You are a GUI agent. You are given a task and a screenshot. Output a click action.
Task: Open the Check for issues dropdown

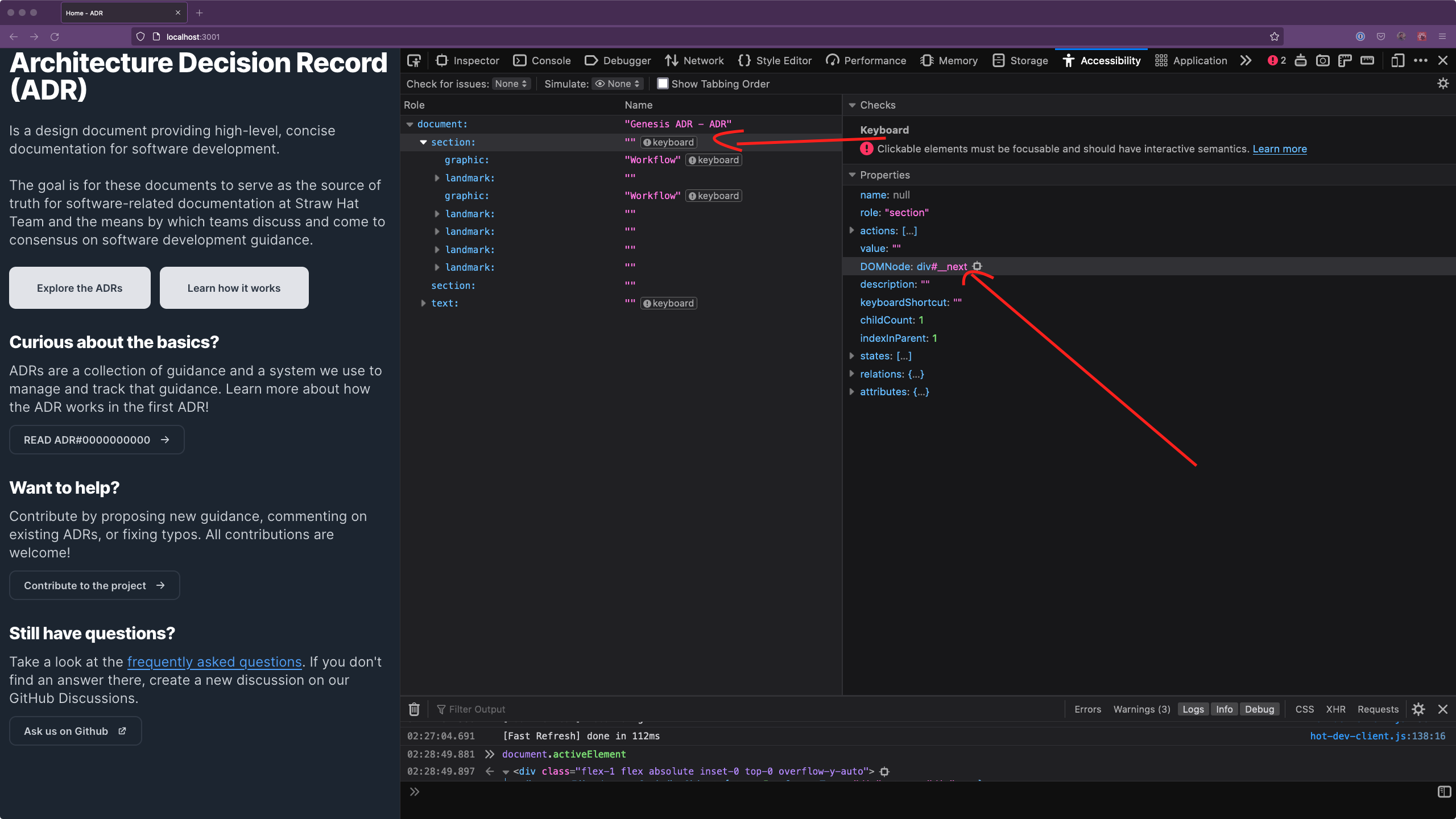pos(510,84)
